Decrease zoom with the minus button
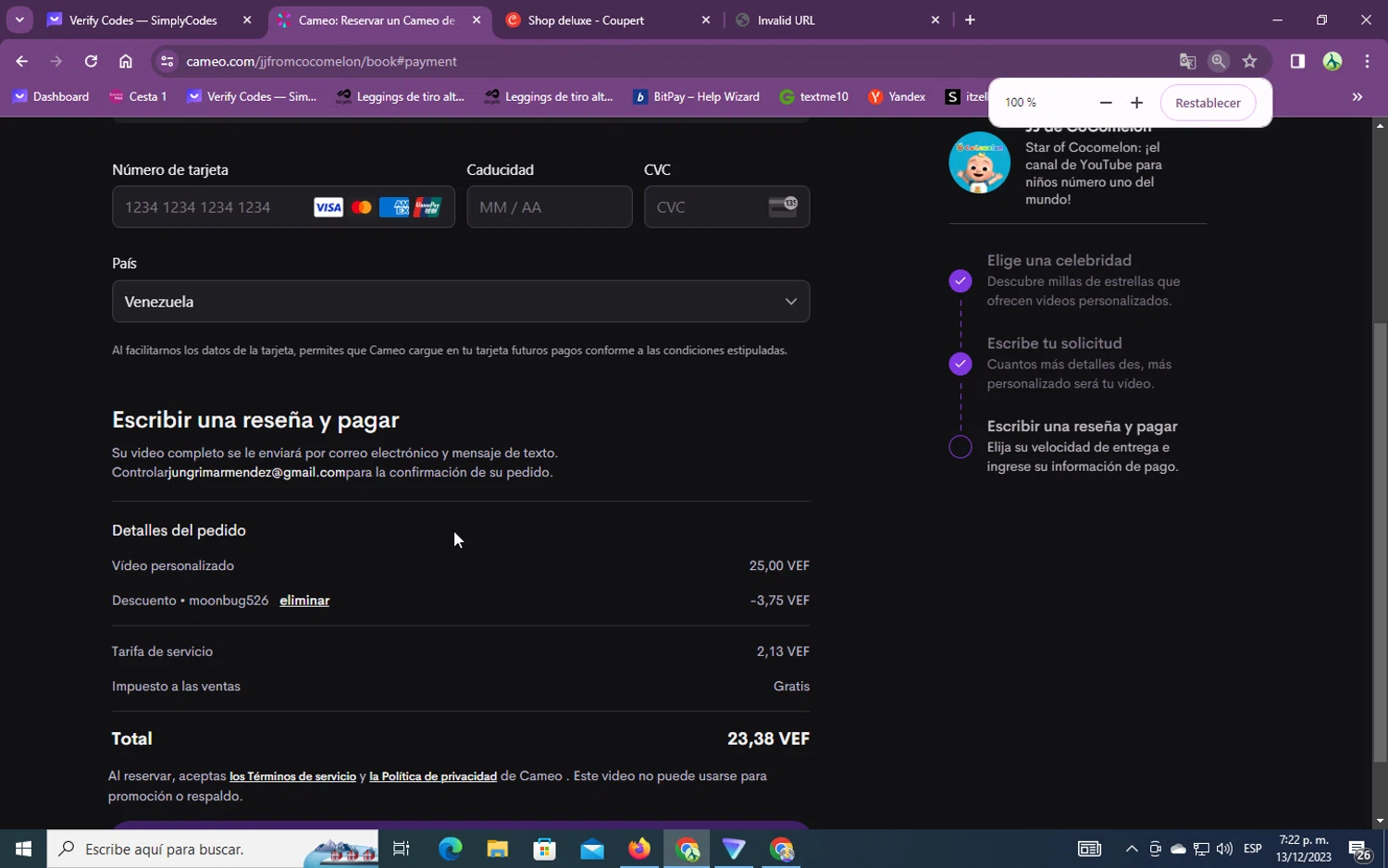The width and height of the screenshot is (1388, 868). (x=1105, y=103)
